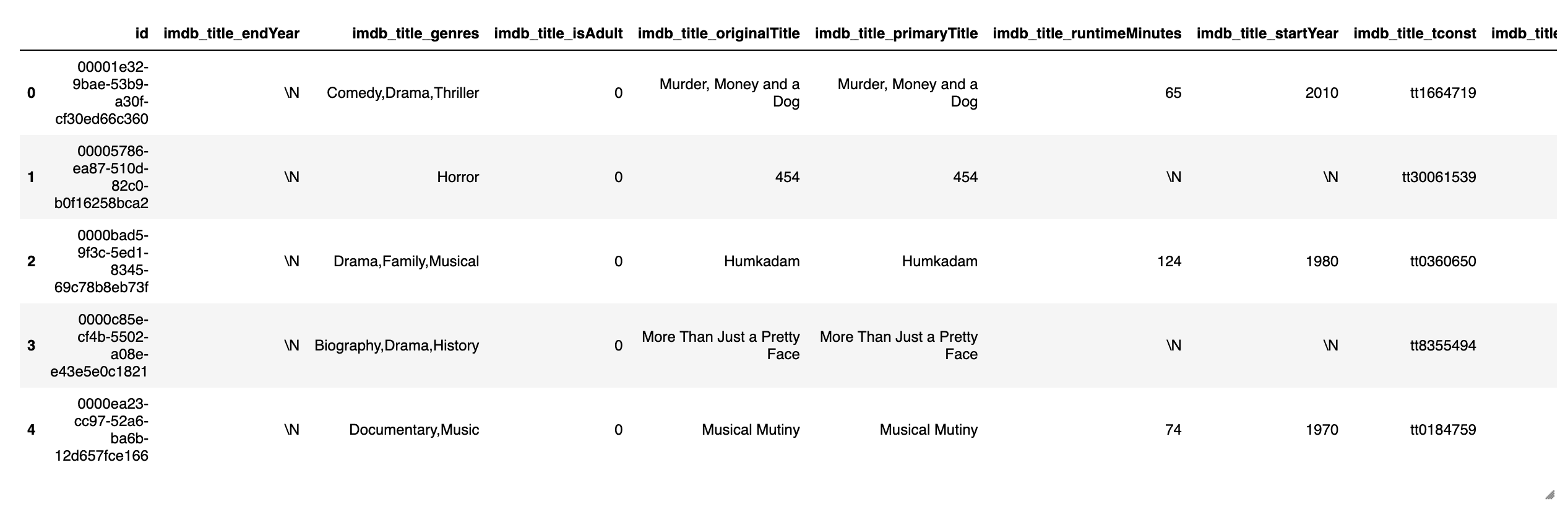This screenshot has height=509, width=1568.
Task: Click the imdb_title_genres column header
Action: click(416, 33)
